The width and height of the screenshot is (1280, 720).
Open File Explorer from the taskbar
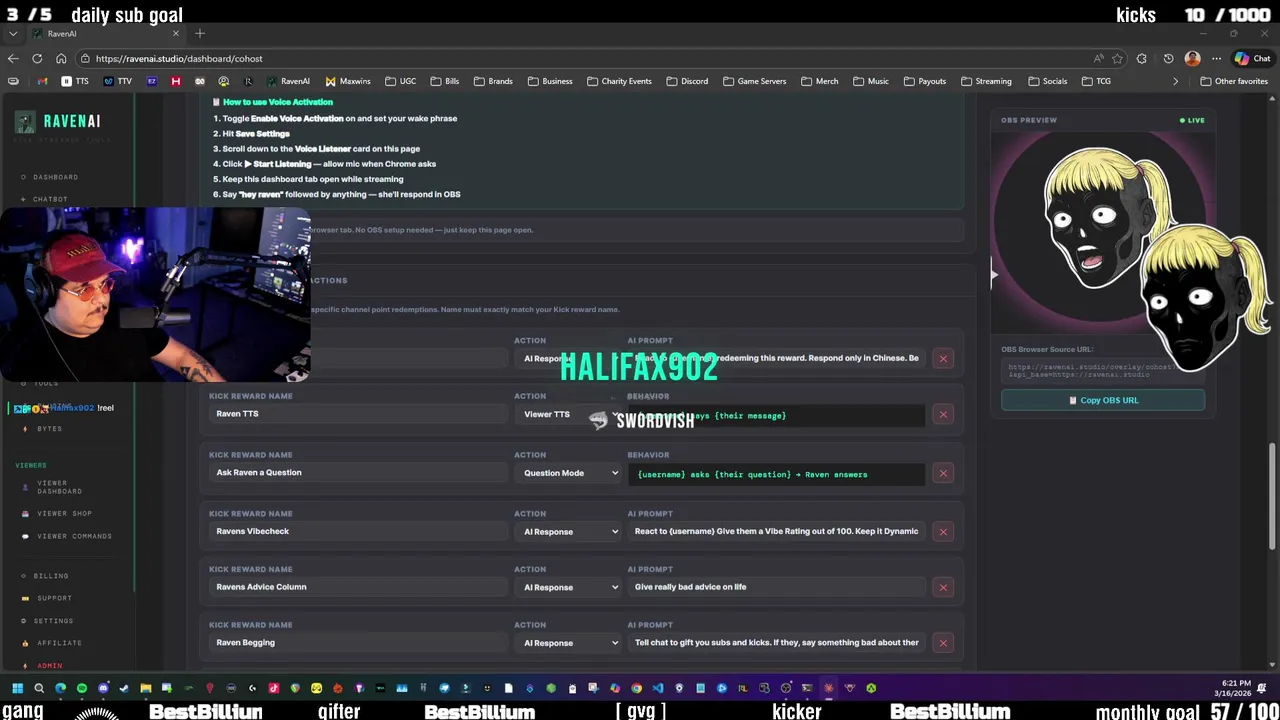click(x=145, y=688)
